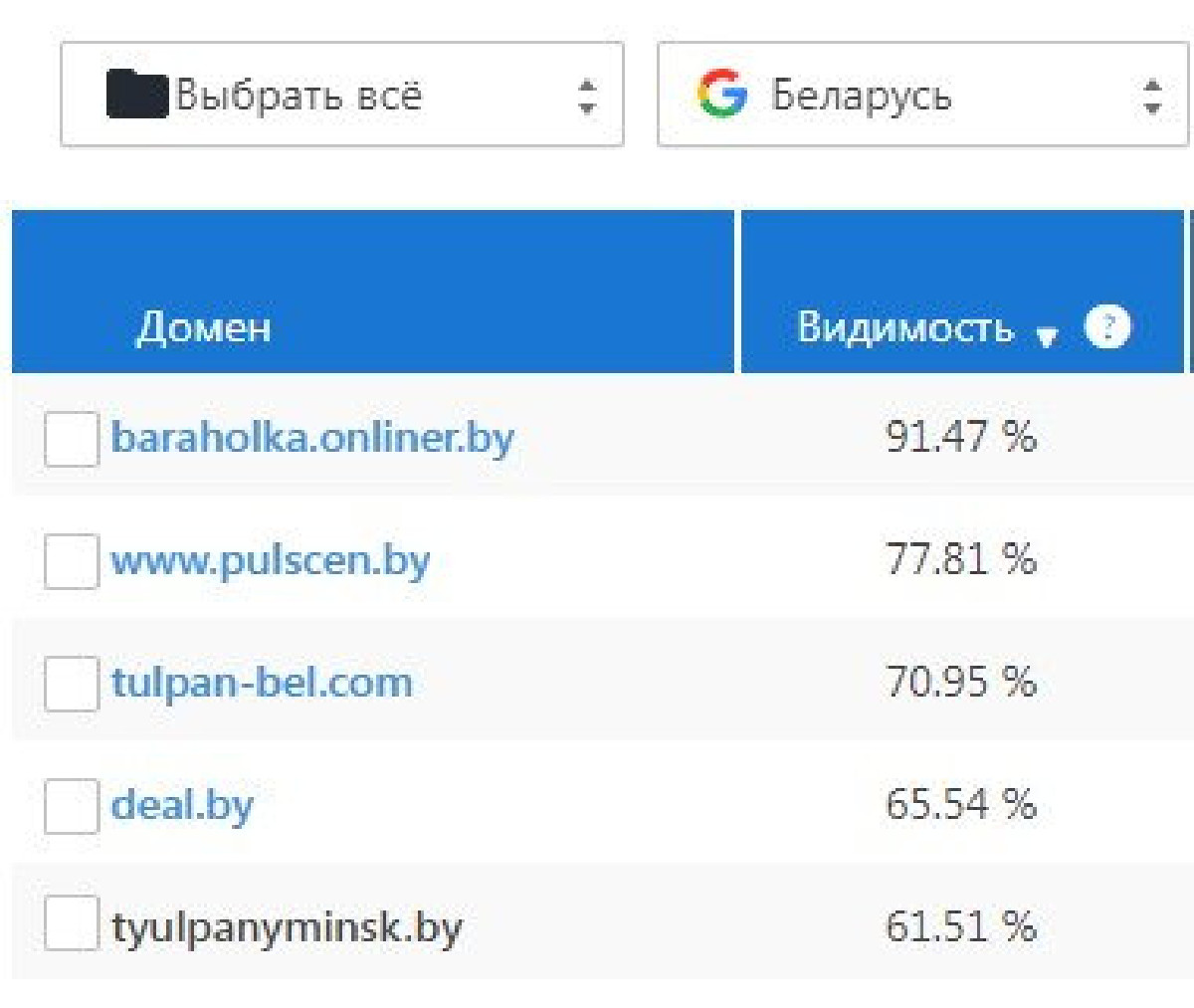
Task: Expand the Беларусь search region dropdown
Action: [923, 95]
